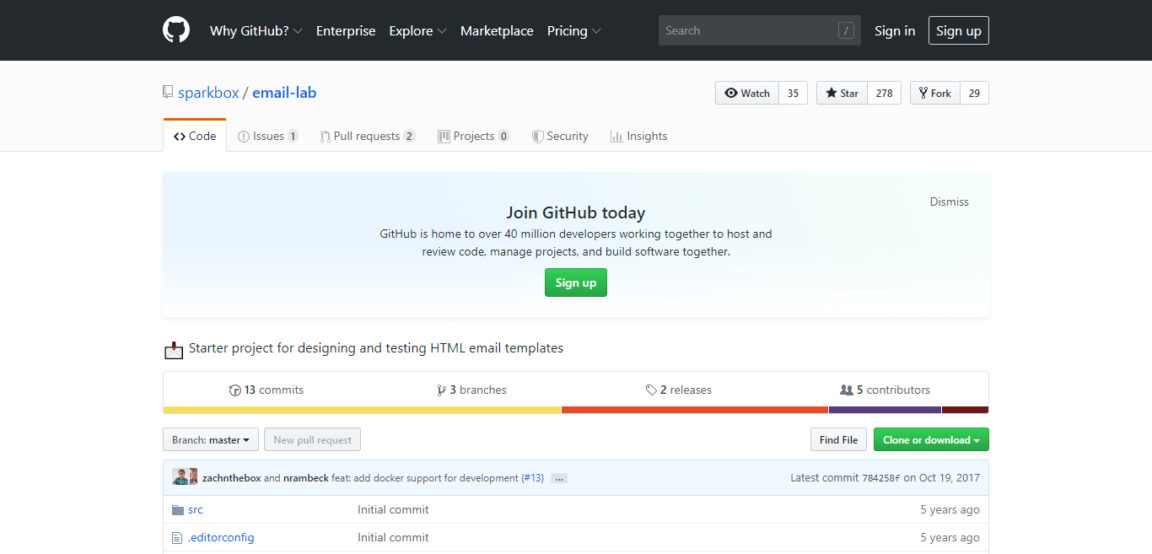Viewport: 1152px width, 554px height.
Task: View the 5 contributors list
Action: [x=885, y=390]
